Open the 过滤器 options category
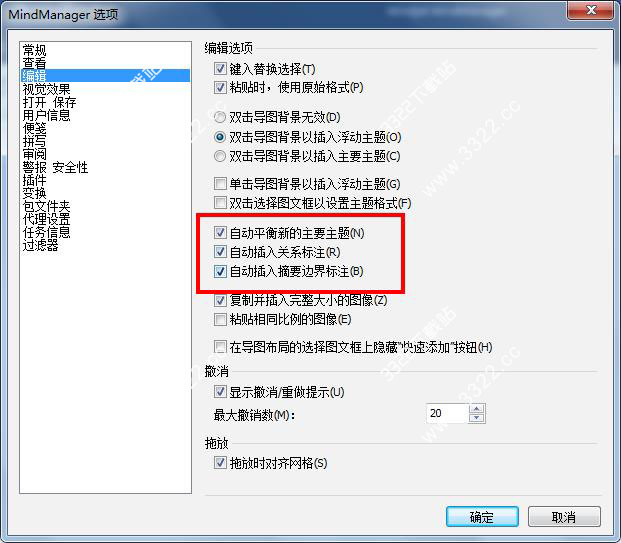Screen dimensions: 621x543 tap(40, 245)
